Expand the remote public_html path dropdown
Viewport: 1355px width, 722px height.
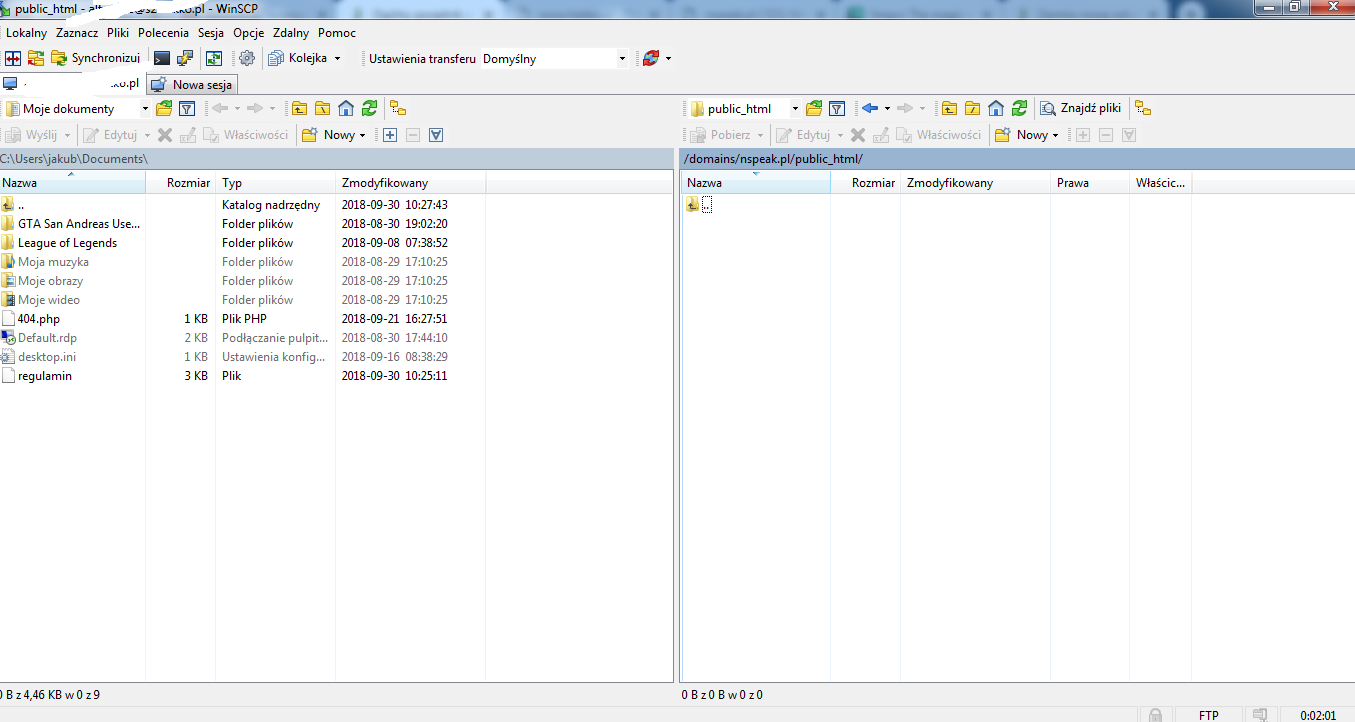(x=795, y=109)
